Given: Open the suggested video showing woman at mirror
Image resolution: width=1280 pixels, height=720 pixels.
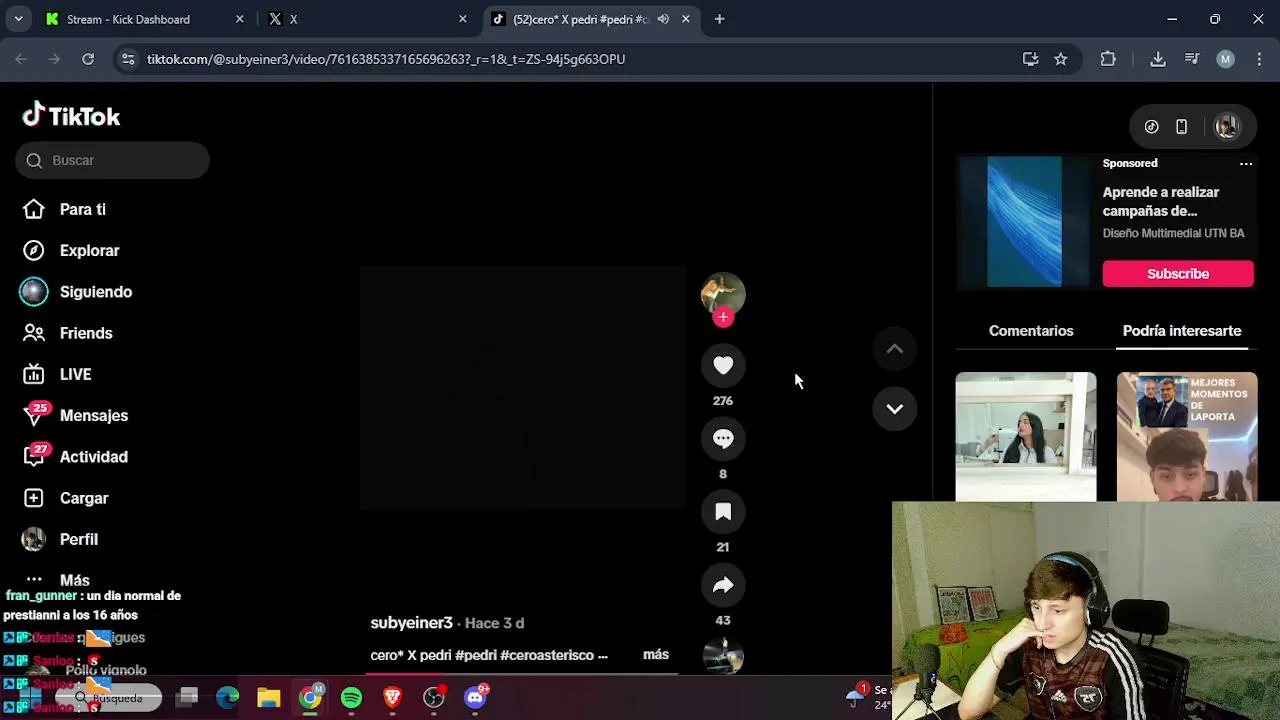Looking at the screenshot, I should coord(1026,436).
